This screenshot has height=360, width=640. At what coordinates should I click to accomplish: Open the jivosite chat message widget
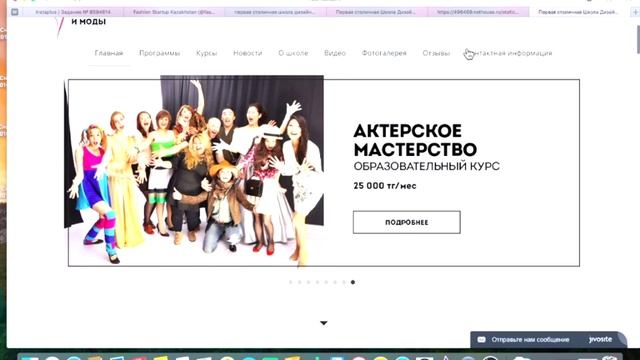coord(548,340)
